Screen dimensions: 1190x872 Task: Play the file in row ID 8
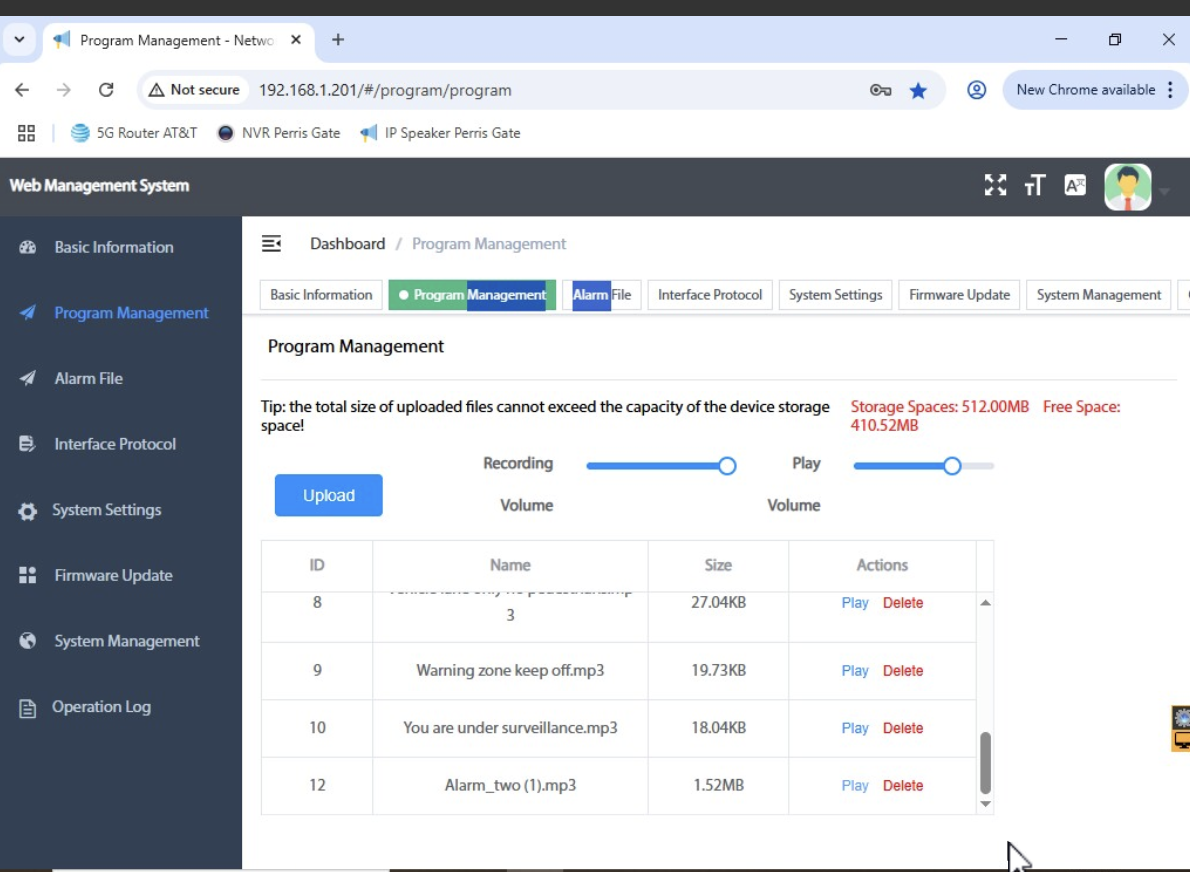point(855,603)
